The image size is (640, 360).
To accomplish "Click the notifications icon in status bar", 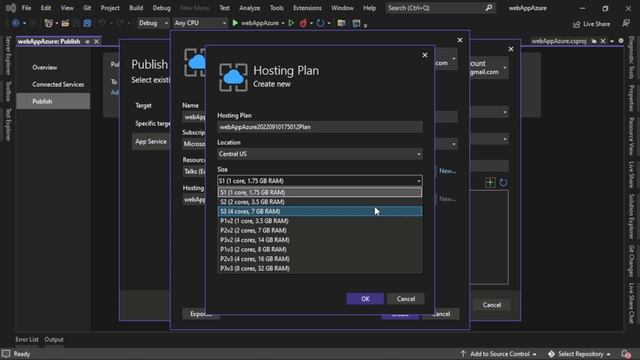I will point(626,354).
